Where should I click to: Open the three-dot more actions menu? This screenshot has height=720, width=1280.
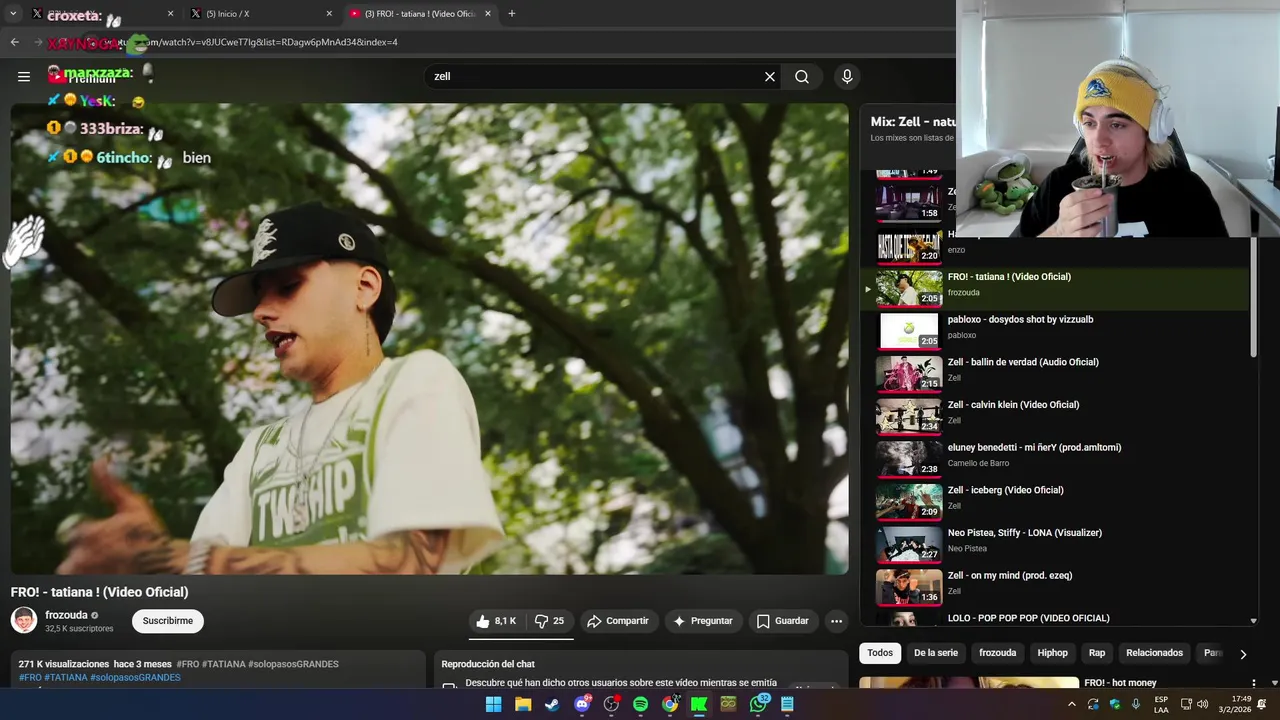pyautogui.click(x=836, y=621)
